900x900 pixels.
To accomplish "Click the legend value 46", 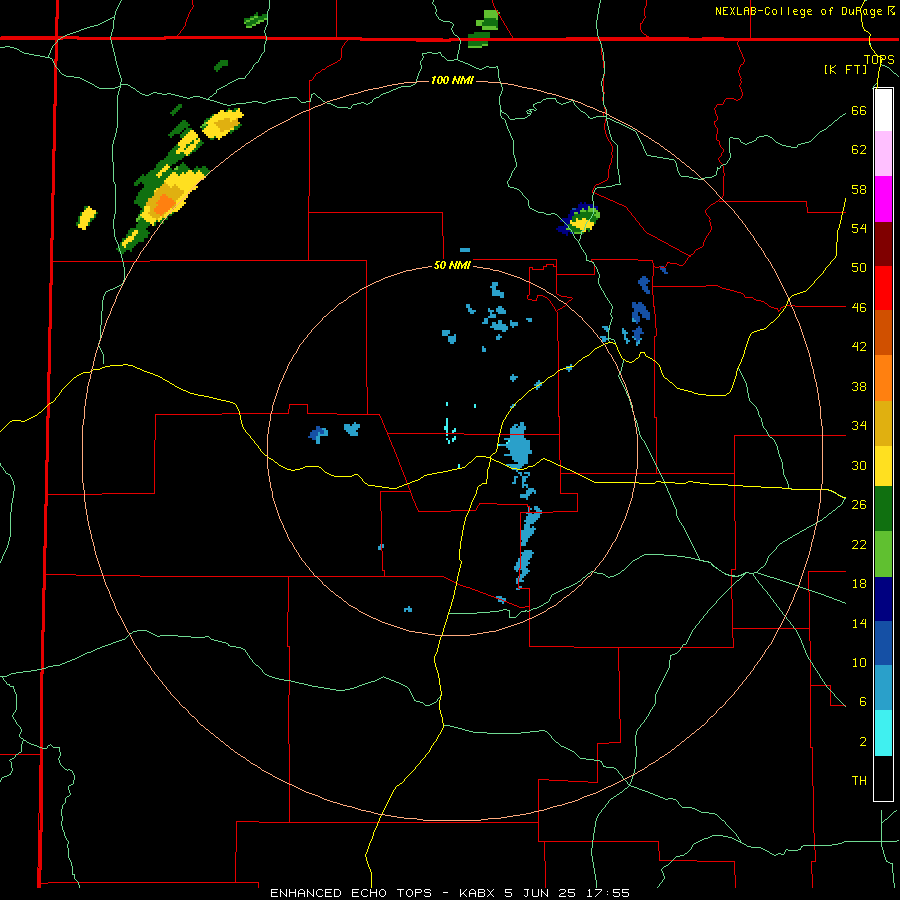I will [x=859, y=307].
